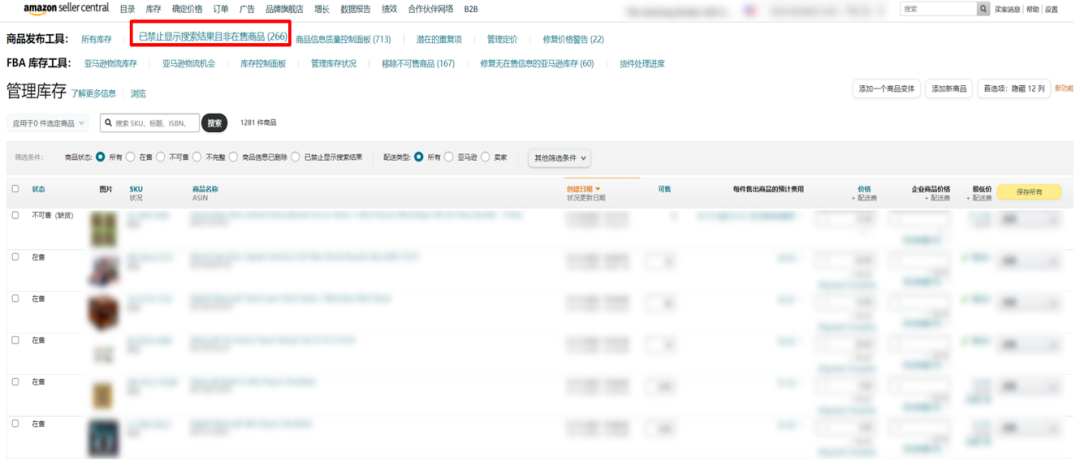Image resolution: width=1080 pixels, height=473 pixels.
Task: Sort by 创建日期 column header
Action: click(x=583, y=189)
